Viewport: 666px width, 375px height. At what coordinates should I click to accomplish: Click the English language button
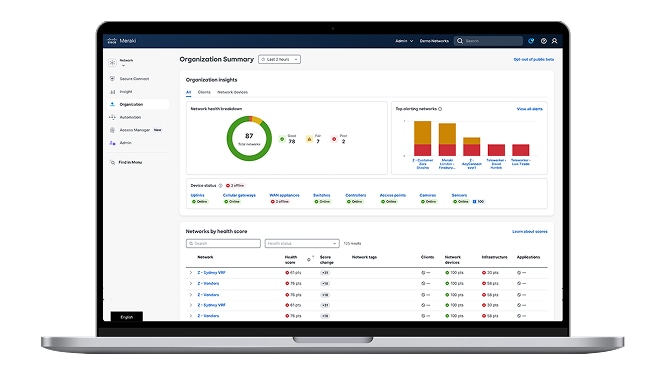[x=127, y=317]
